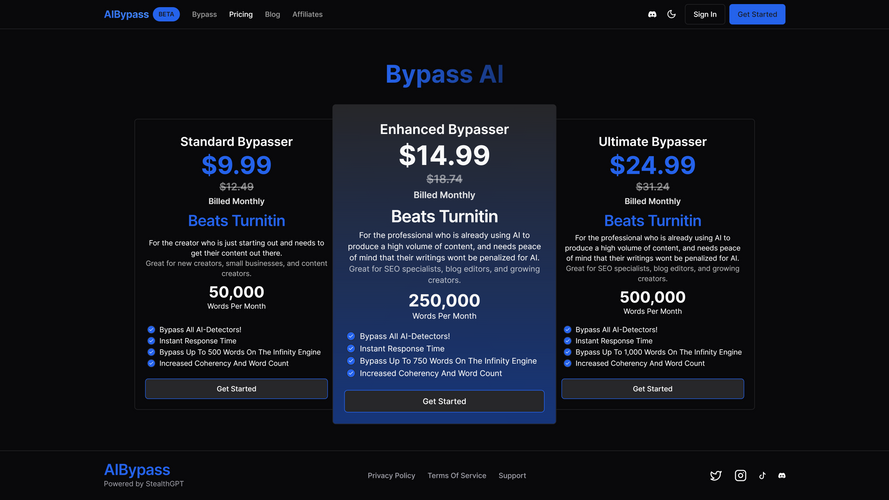Get started with Enhanced Bypasser plan
Screen dimensions: 889x500
[x=444, y=401]
